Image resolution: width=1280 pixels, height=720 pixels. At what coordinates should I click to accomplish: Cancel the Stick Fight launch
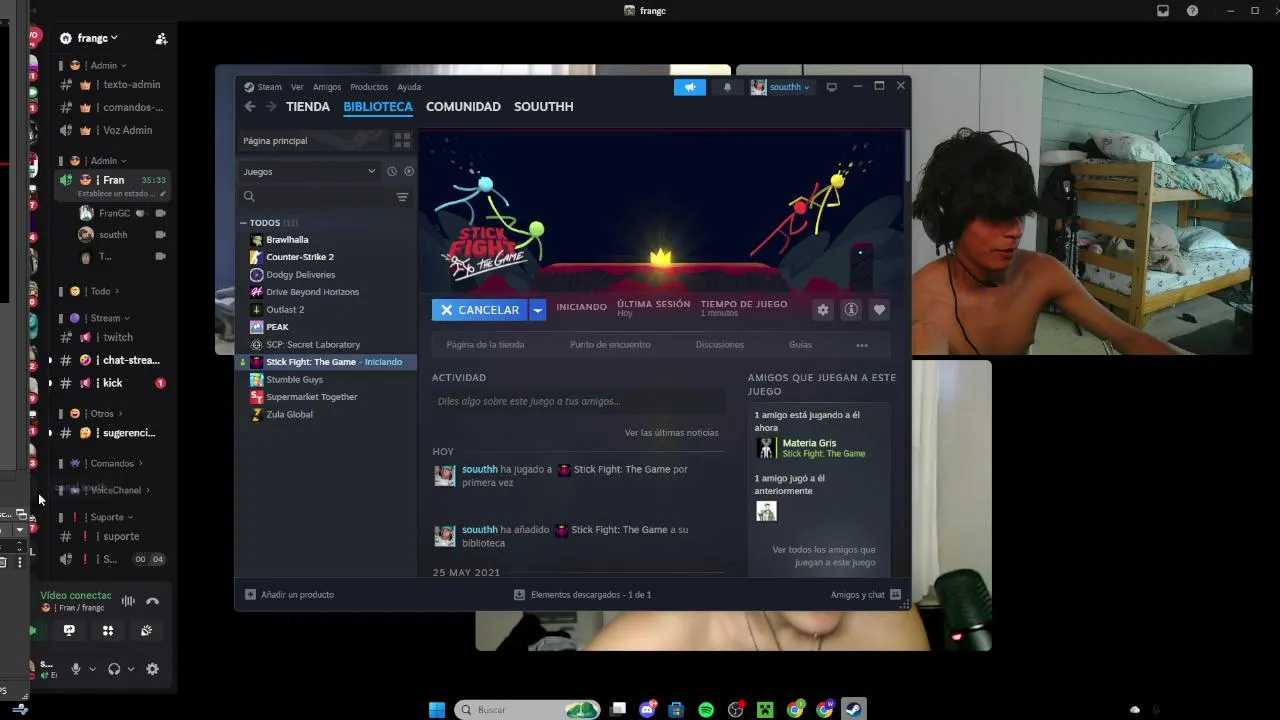[480, 310]
